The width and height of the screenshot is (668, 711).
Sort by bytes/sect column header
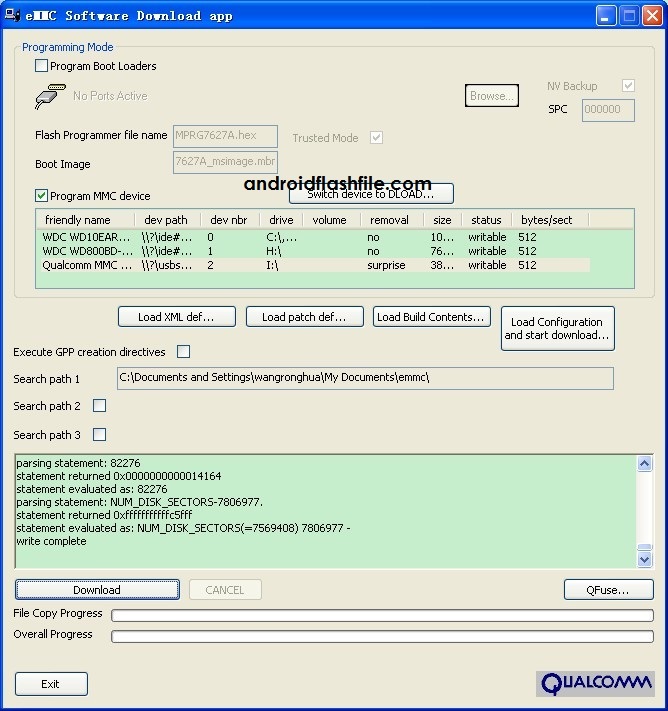(550, 220)
